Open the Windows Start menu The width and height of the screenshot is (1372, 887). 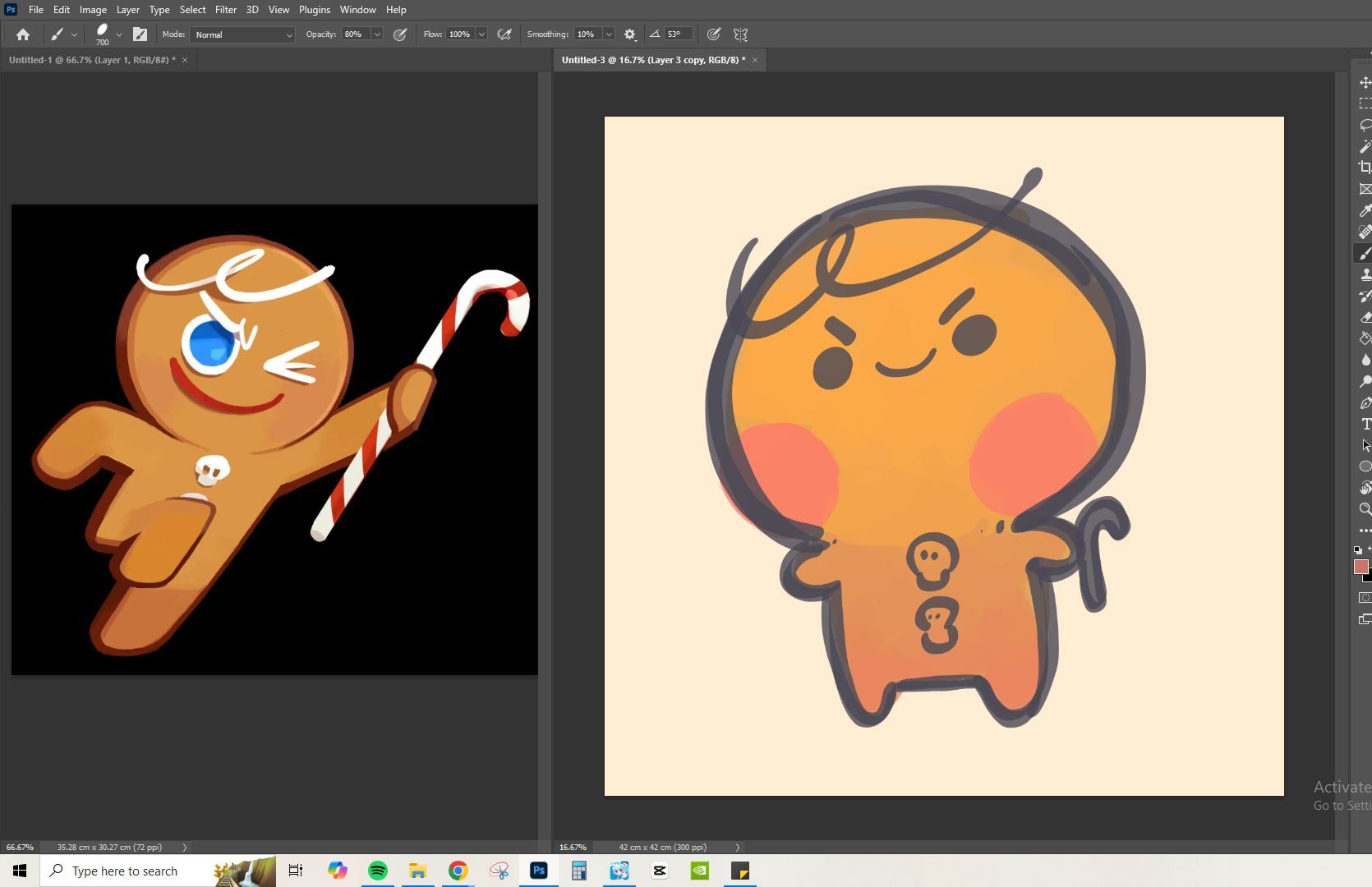tap(20, 871)
